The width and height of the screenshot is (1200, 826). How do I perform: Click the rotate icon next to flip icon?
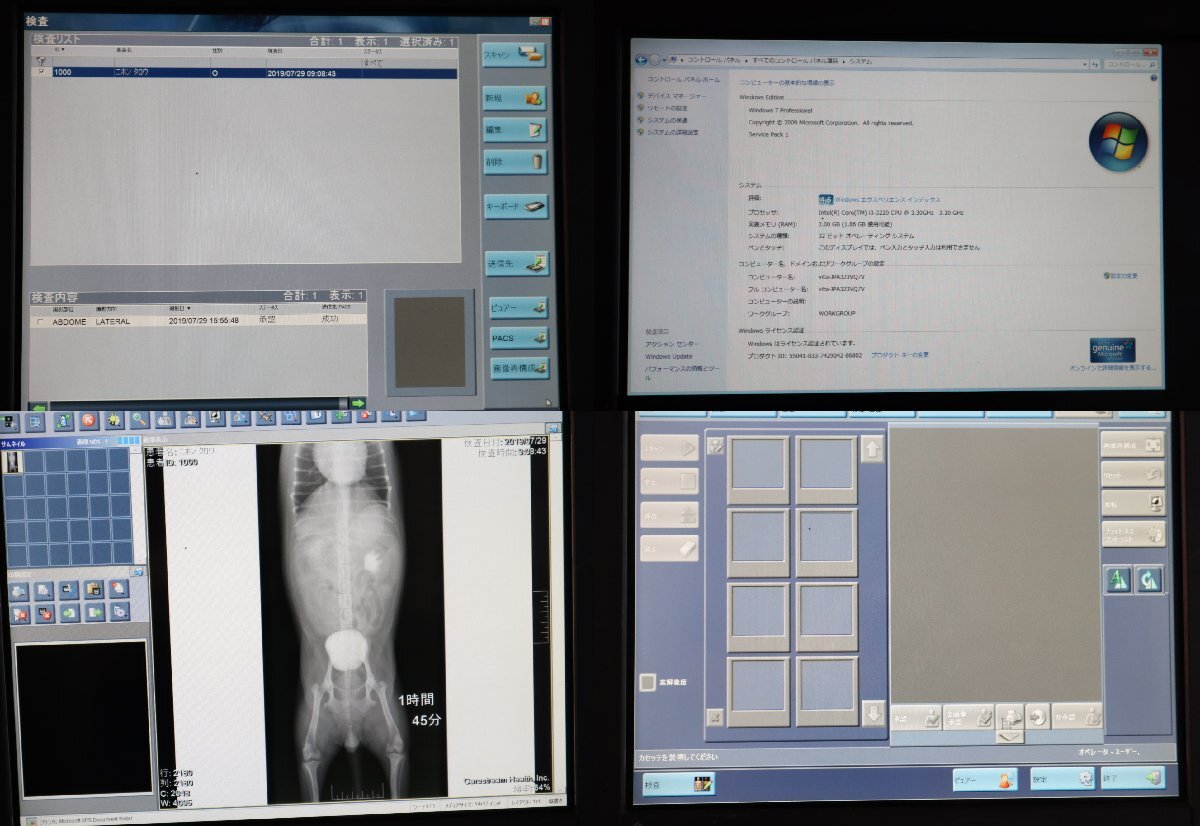(1149, 579)
